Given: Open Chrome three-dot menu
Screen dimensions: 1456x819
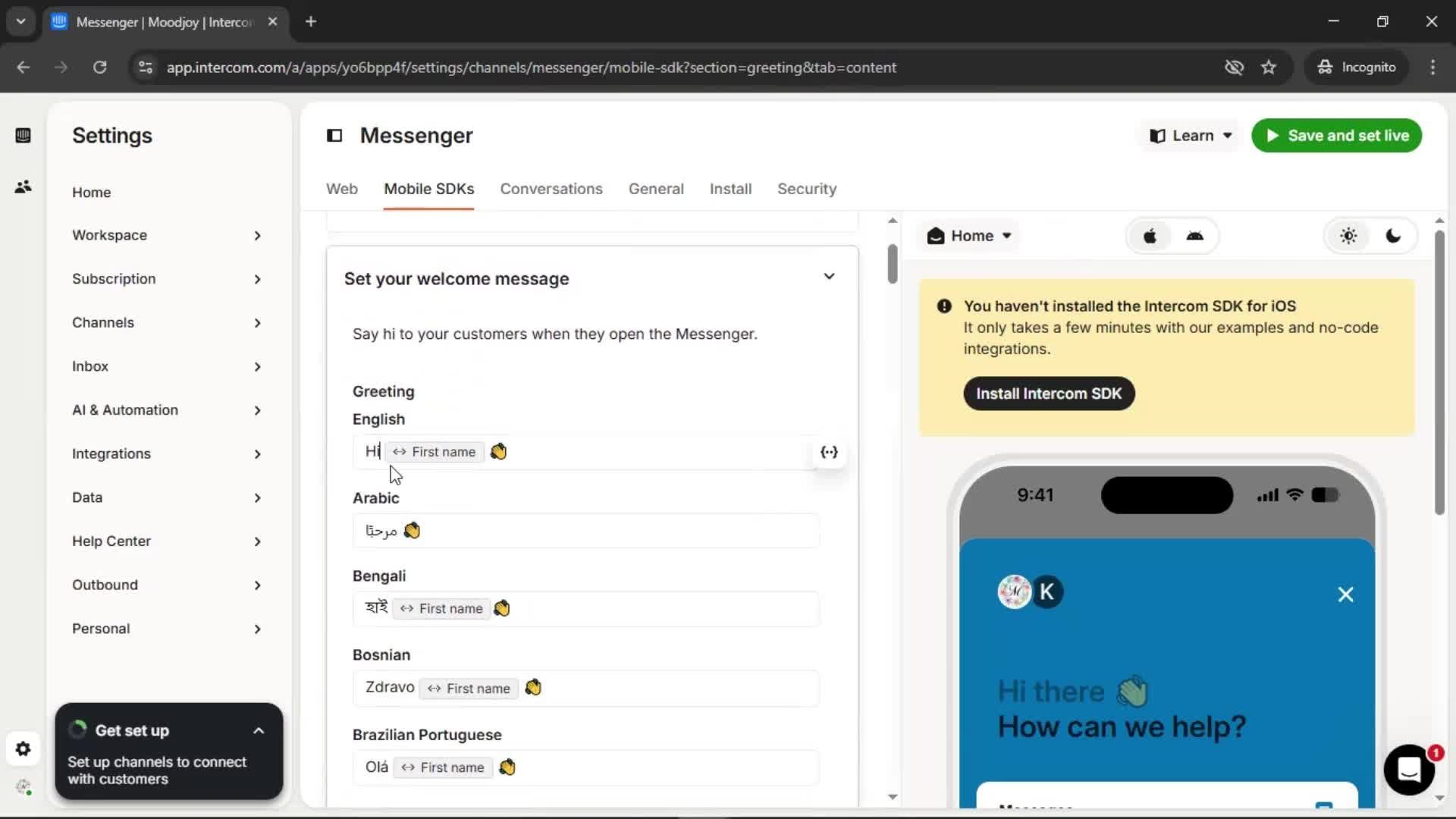Looking at the screenshot, I should [x=1432, y=67].
